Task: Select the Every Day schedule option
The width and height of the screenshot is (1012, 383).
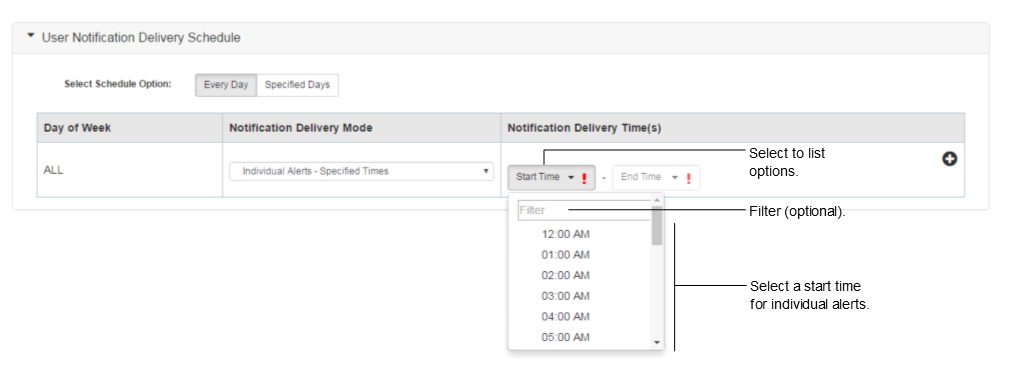Action: tap(226, 85)
